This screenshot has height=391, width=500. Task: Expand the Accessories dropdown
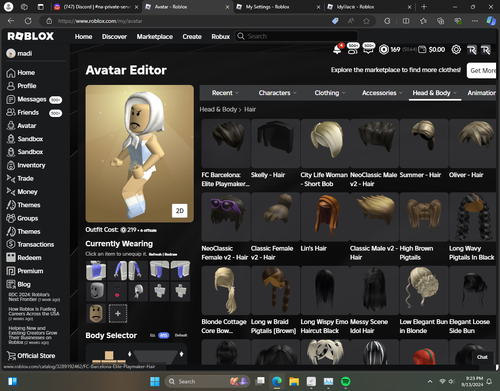coord(382,93)
